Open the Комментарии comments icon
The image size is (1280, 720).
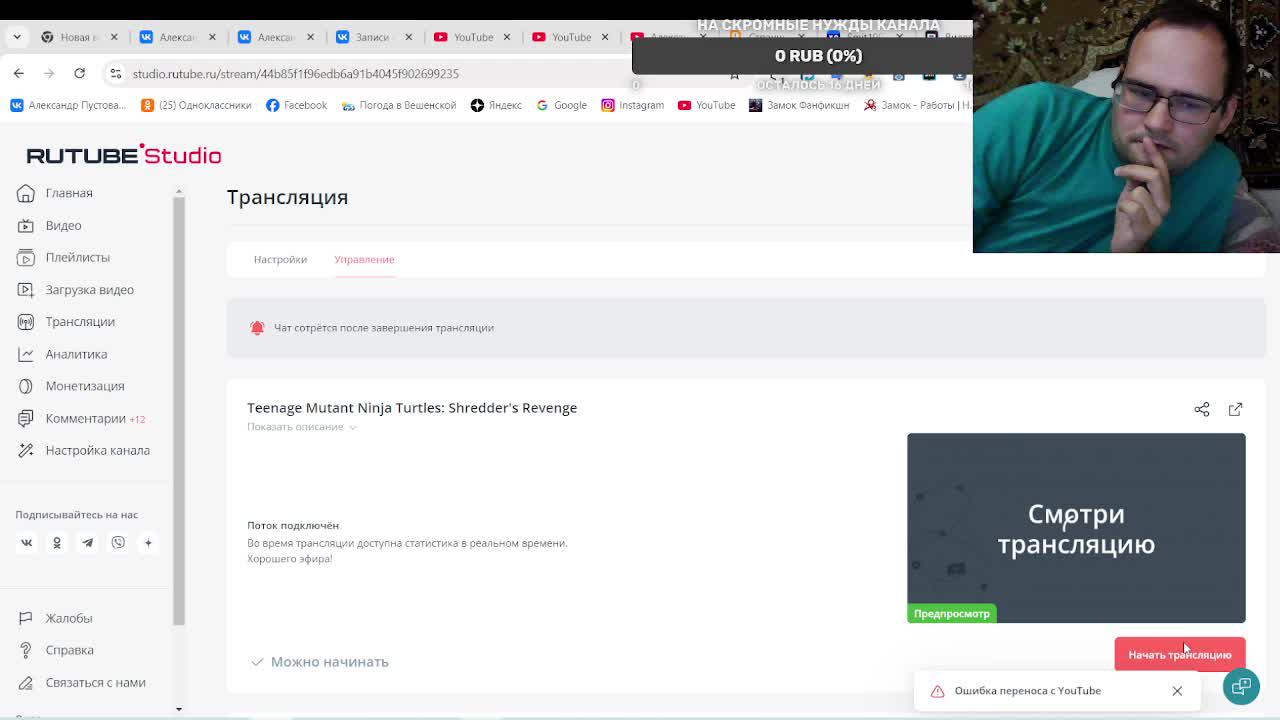pos(26,418)
